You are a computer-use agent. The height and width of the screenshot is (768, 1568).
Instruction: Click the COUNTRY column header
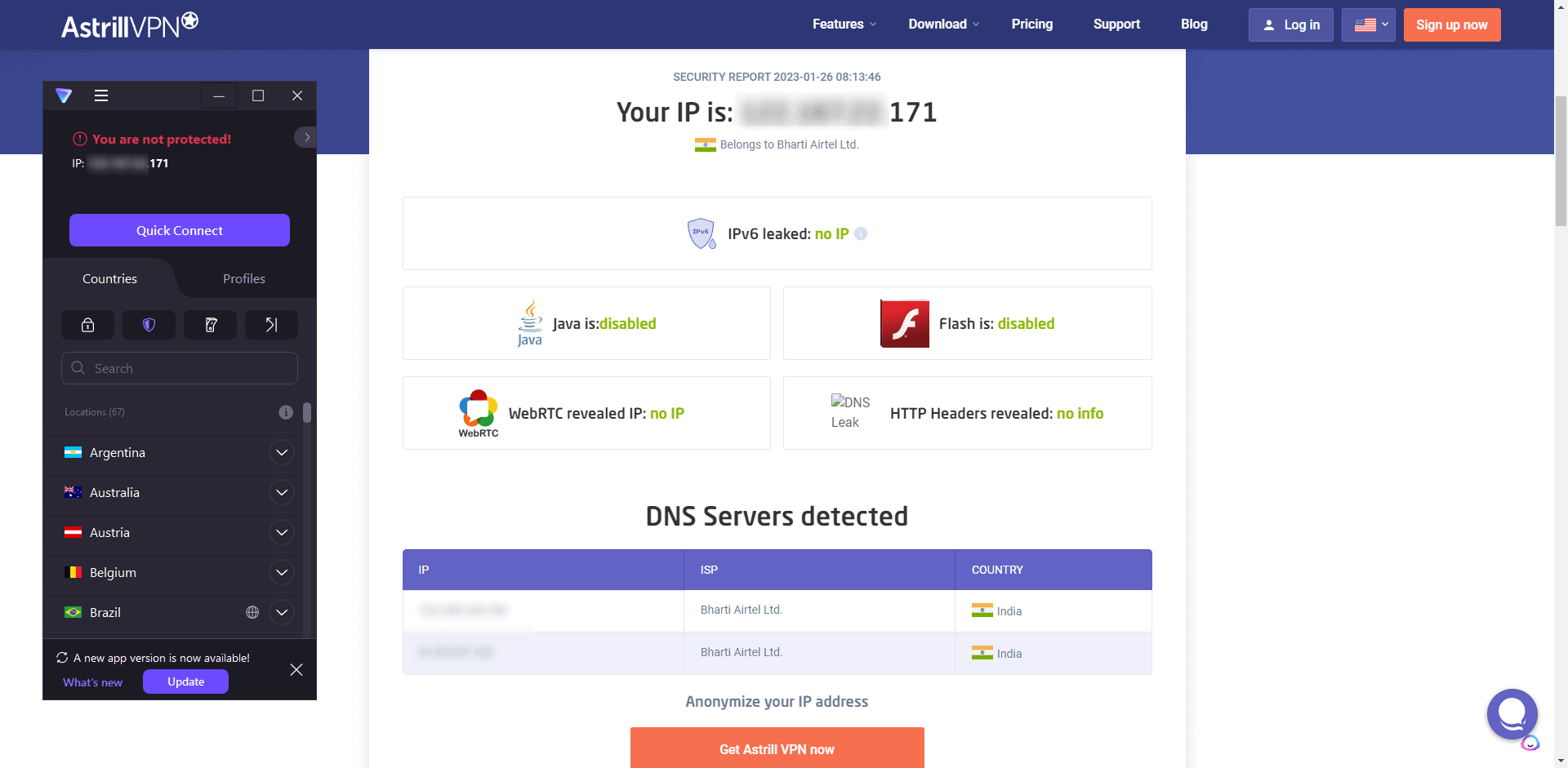pyautogui.click(x=1053, y=570)
